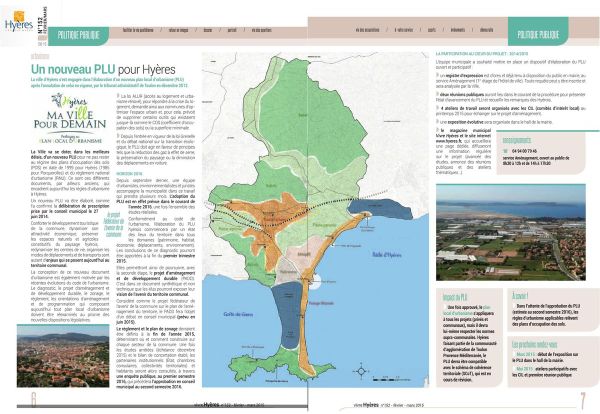Select the left-page 'Politique publique' tab

(x=79, y=36)
